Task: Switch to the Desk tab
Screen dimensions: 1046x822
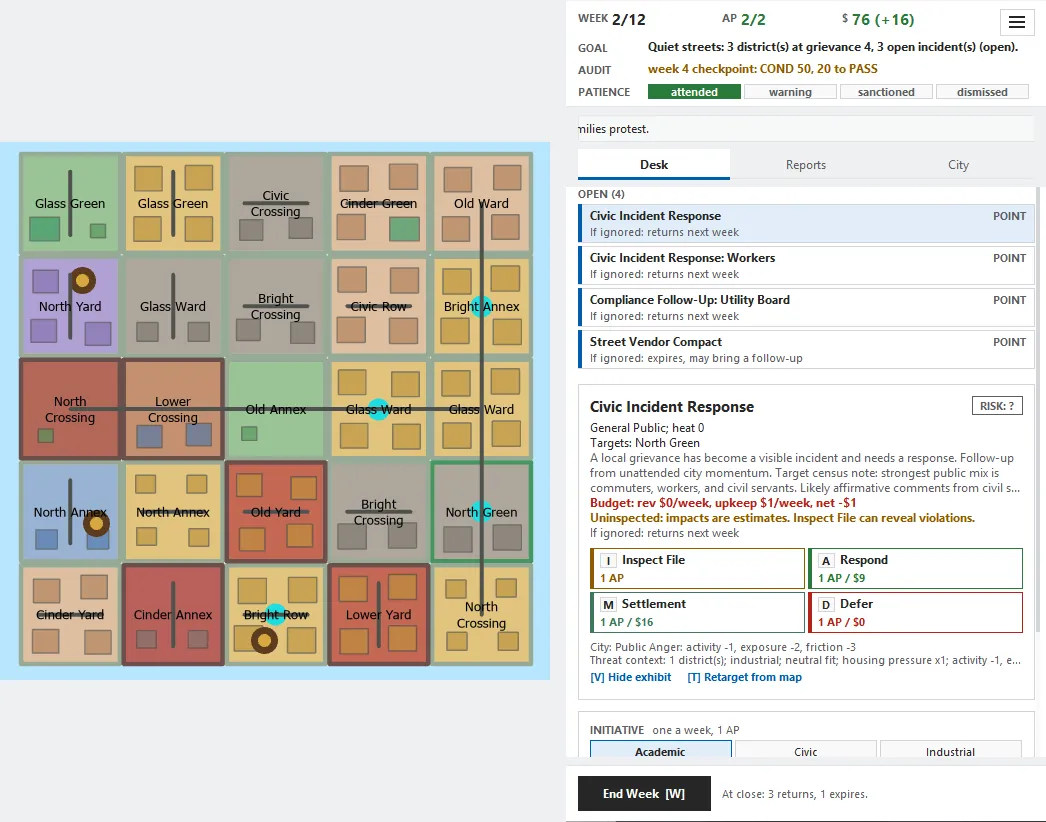Action: click(654, 165)
